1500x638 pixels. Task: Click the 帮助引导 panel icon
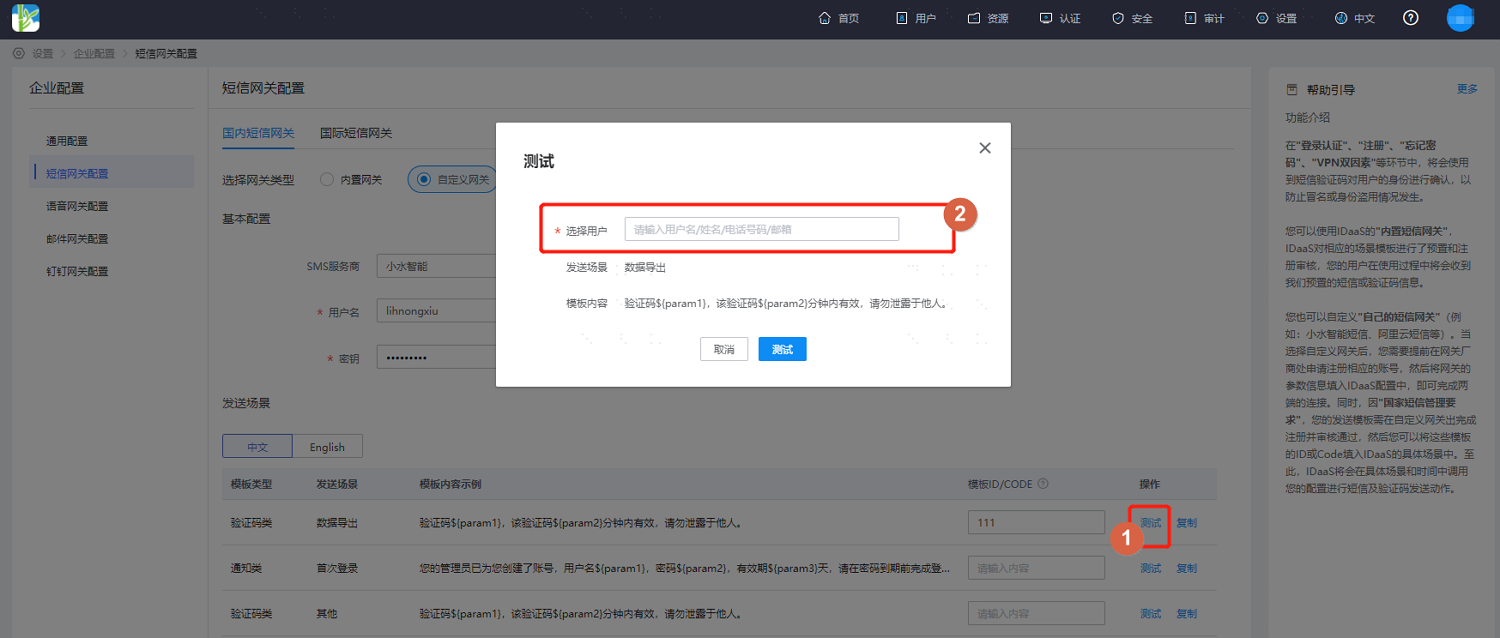coord(1291,90)
